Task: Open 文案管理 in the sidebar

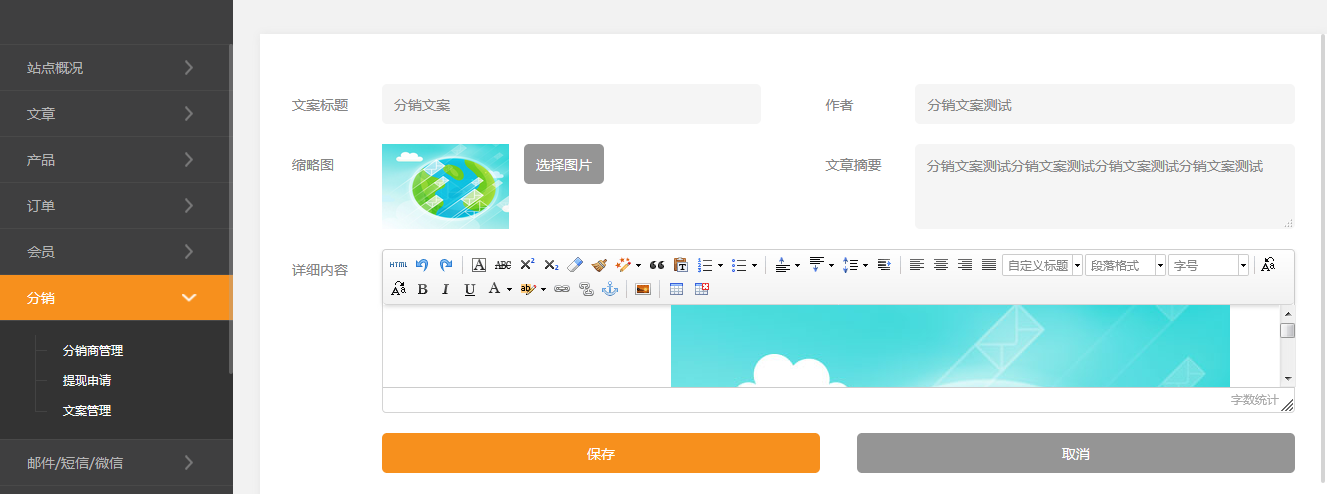Action: click(87, 410)
